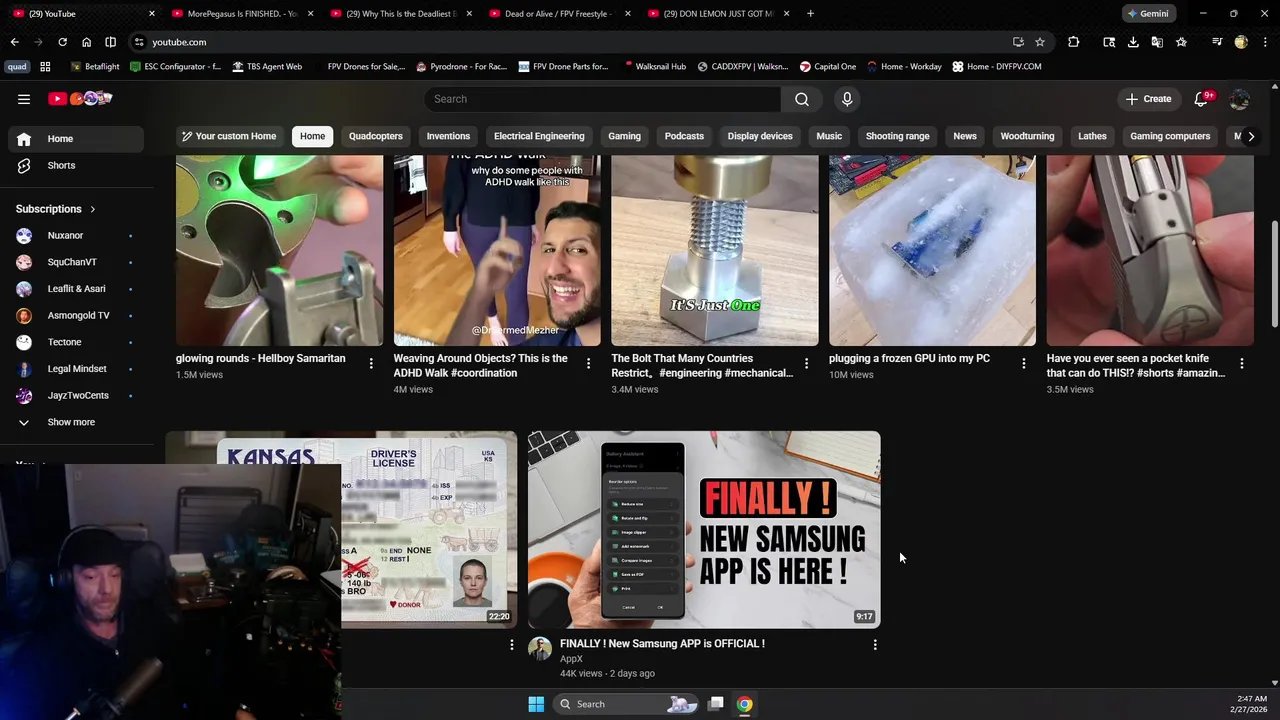Open Shorts from the sidebar

tap(76, 165)
